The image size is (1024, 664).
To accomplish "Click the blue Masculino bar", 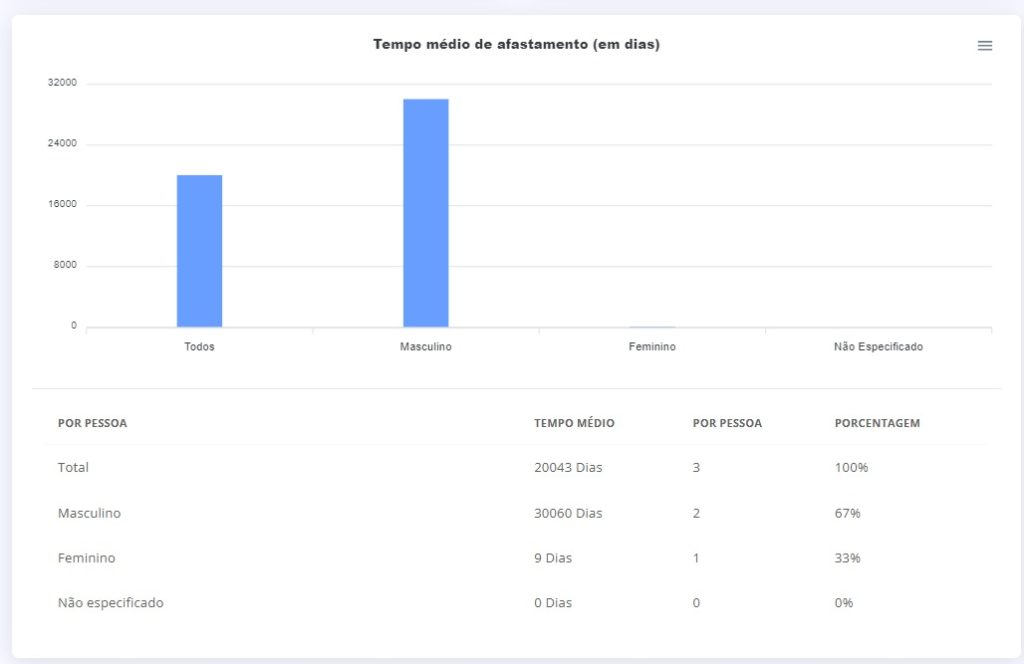I will coord(426,213).
